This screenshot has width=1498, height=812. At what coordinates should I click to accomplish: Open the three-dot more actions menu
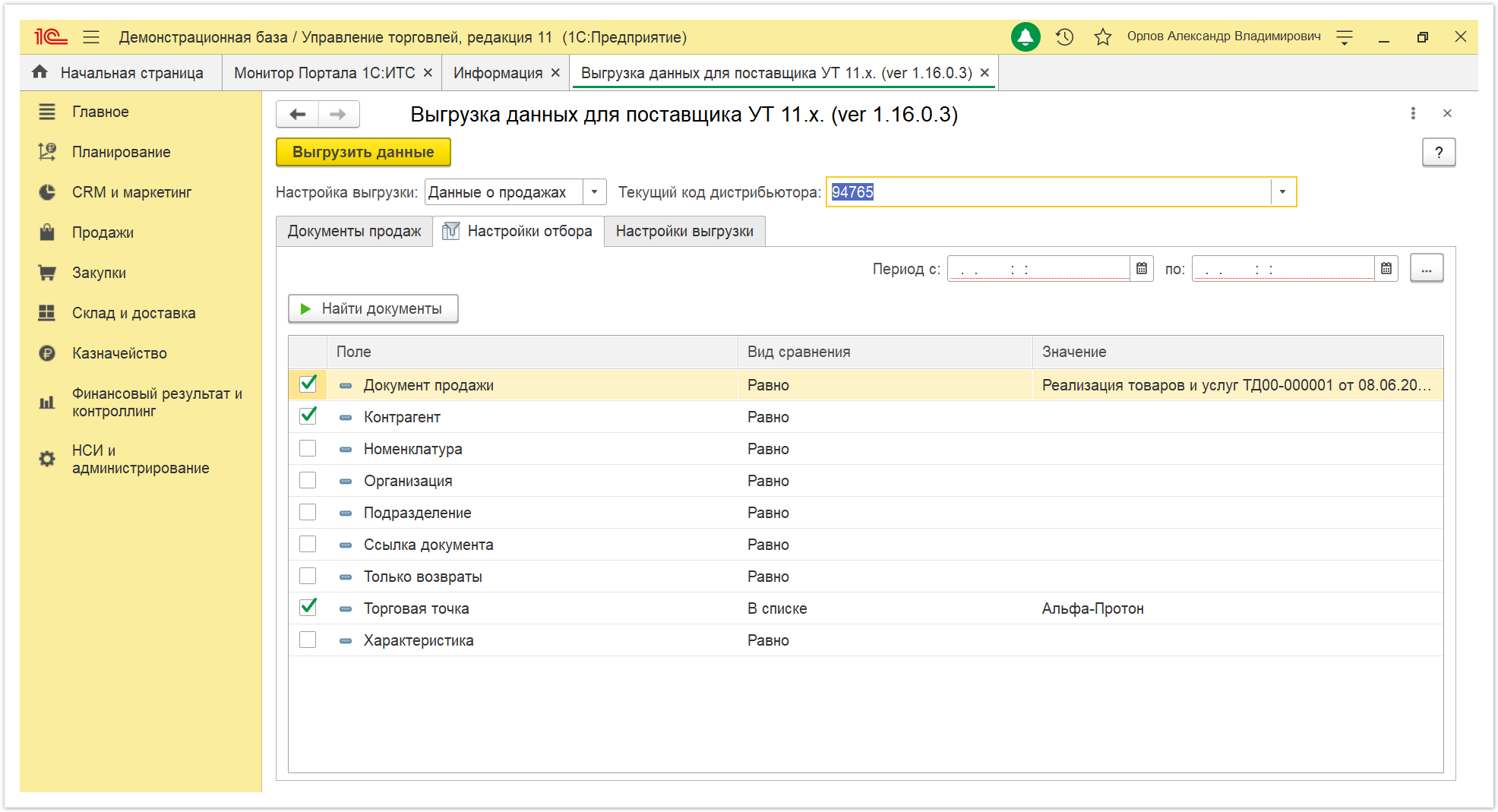(1413, 113)
